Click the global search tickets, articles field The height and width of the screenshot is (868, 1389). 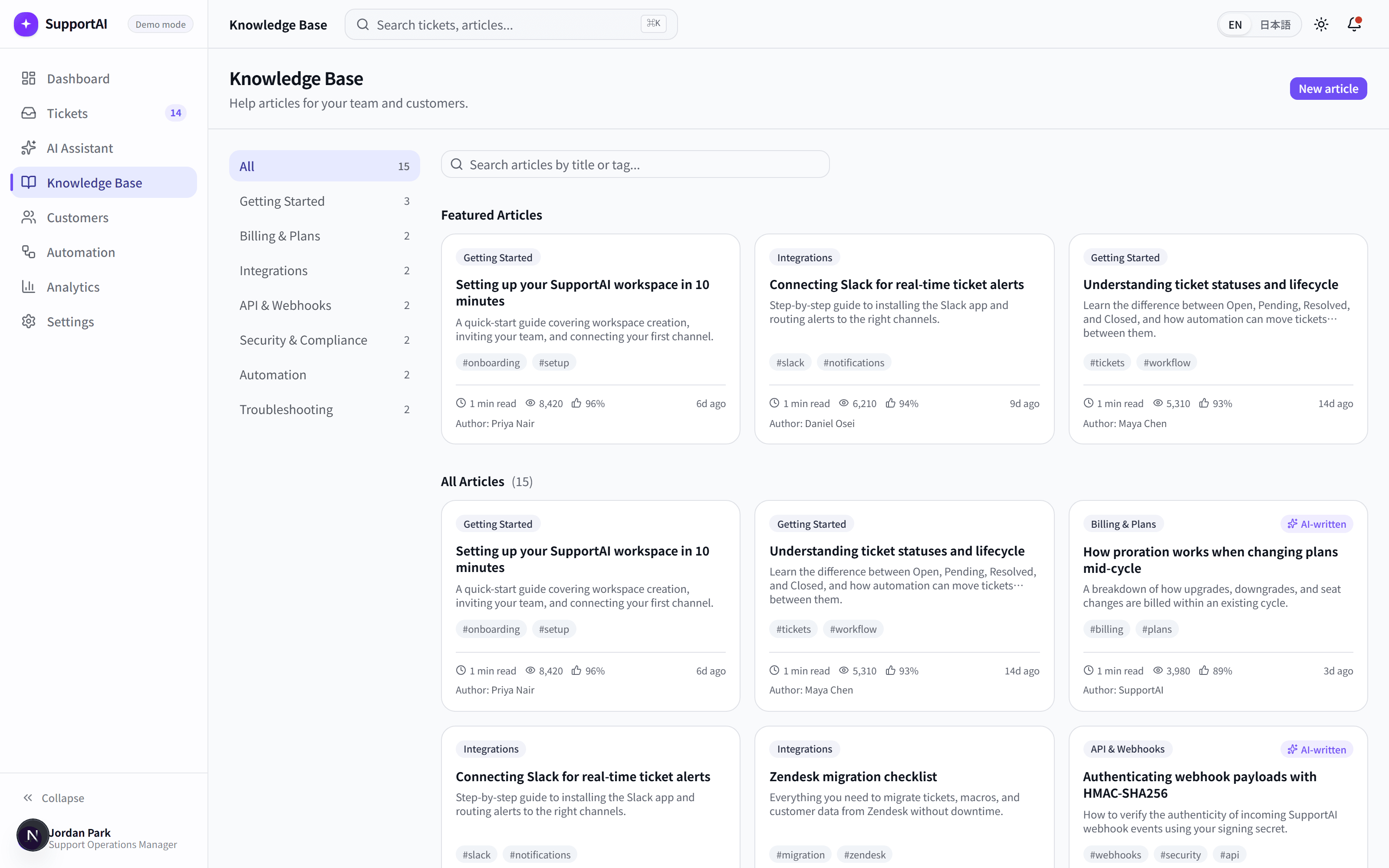coord(511,24)
